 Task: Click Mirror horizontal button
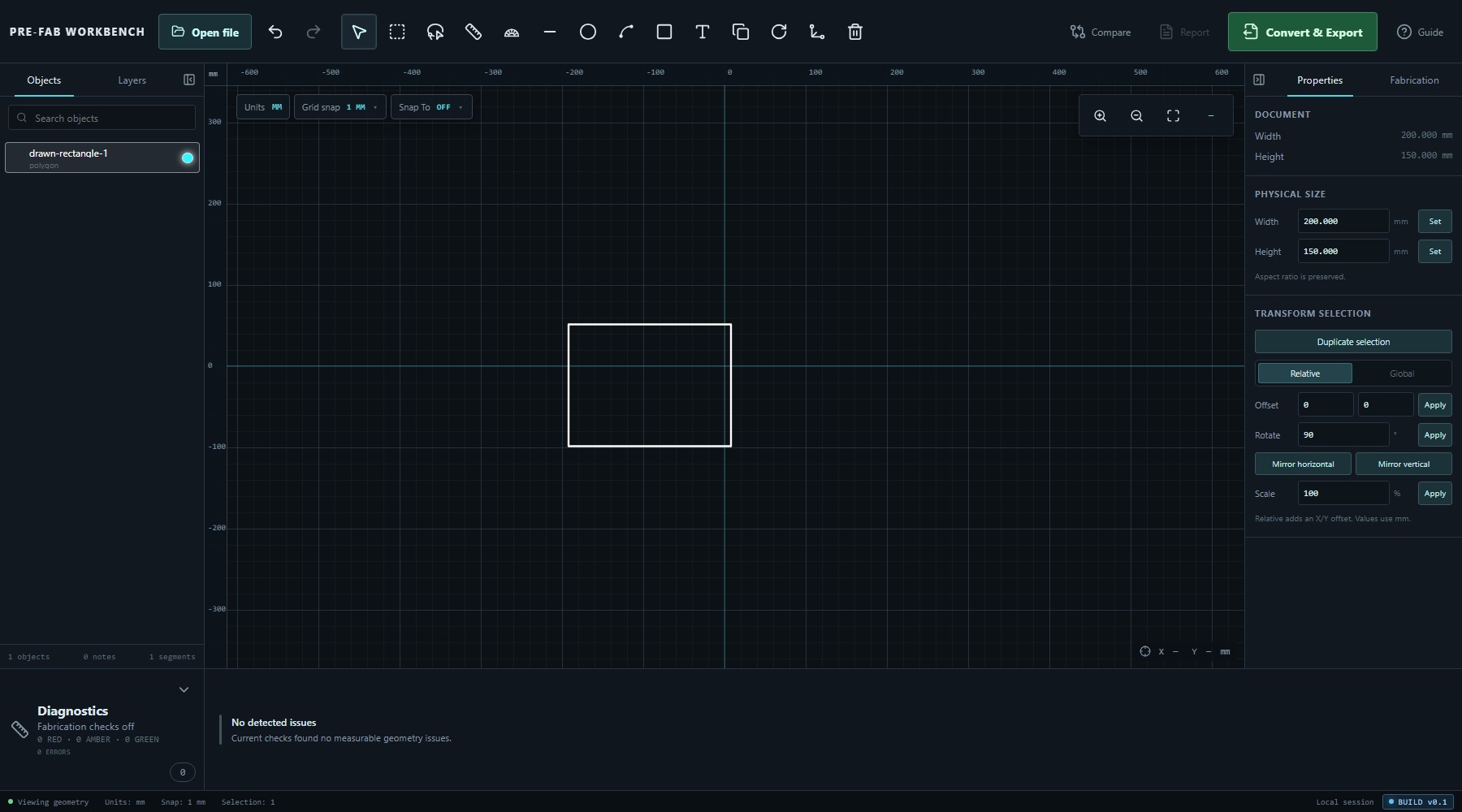[1303, 464]
